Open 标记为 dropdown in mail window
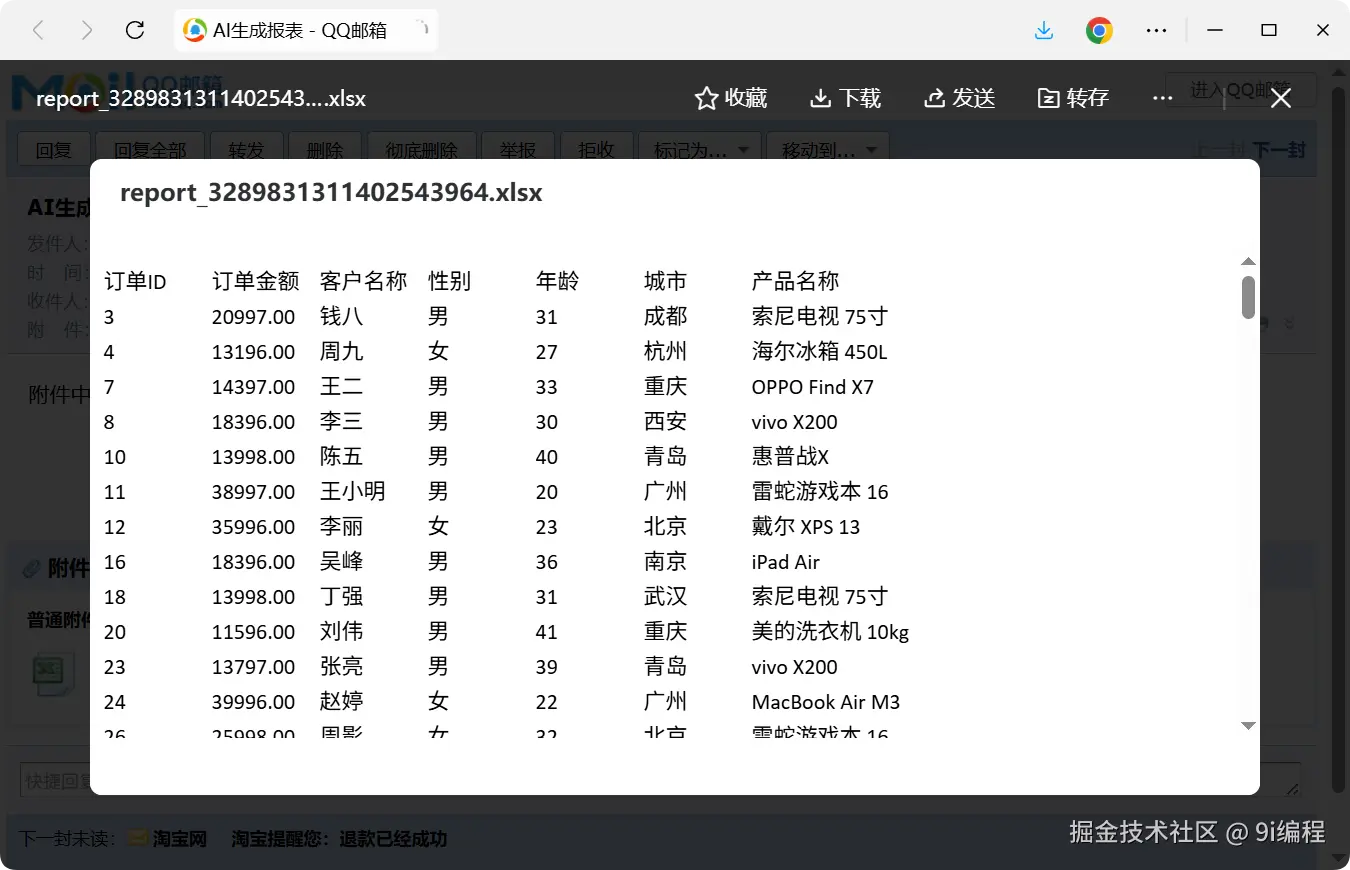Image resolution: width=1350 pixels, height=870 pixels. [700, 149]
